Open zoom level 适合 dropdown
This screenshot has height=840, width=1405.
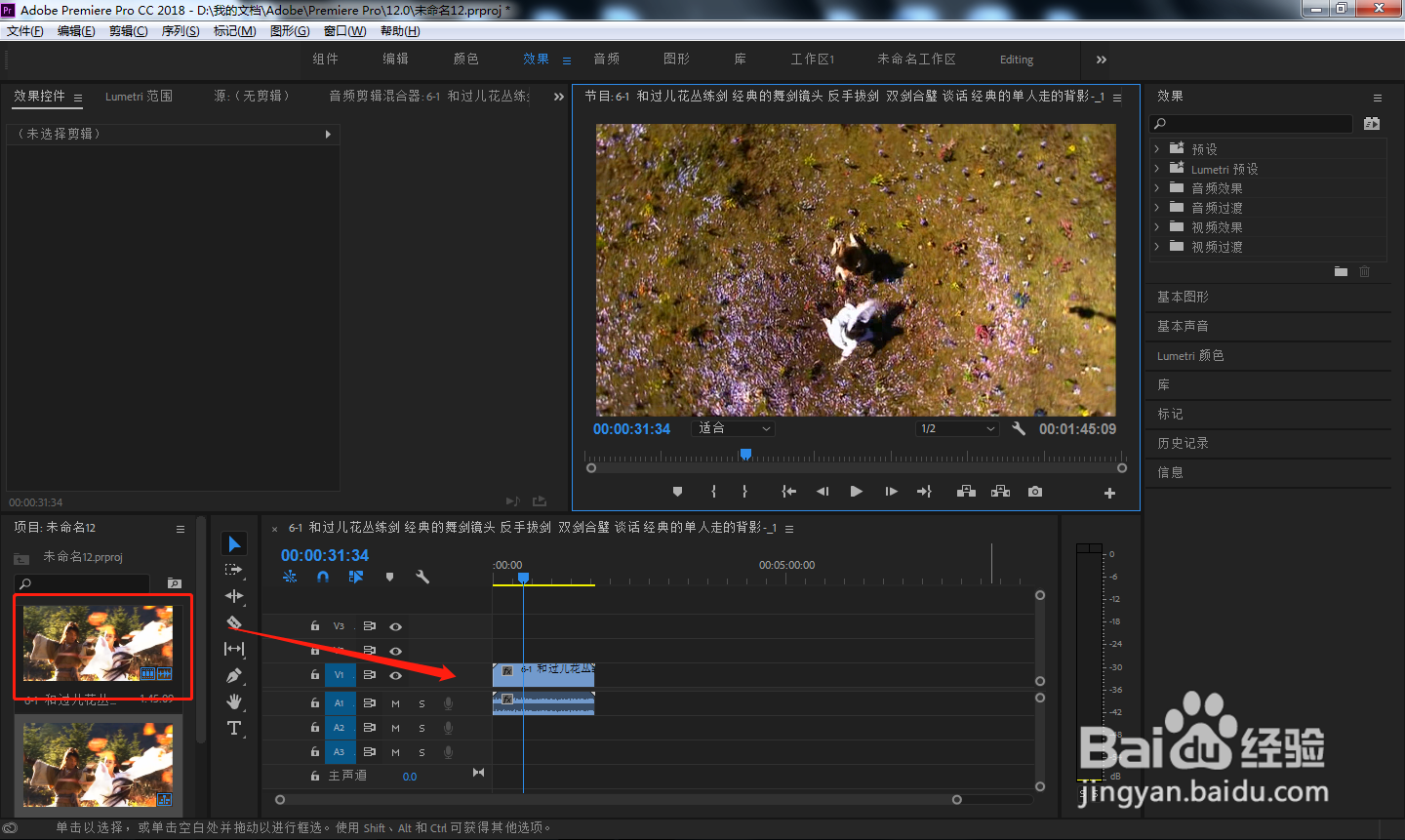(x=734, y=428)
